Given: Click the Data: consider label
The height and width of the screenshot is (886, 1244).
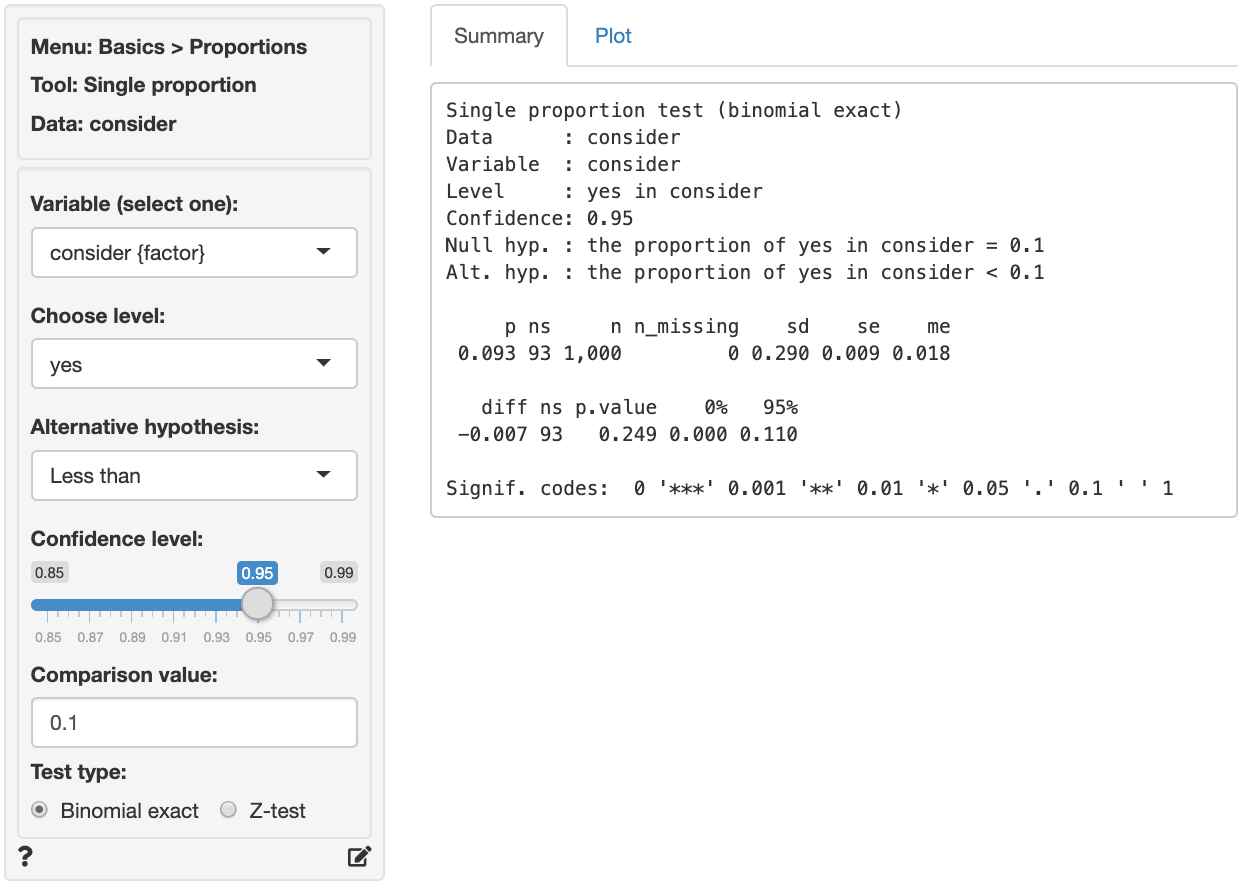Looking at the screenshot, I should [x=103, y=124].
